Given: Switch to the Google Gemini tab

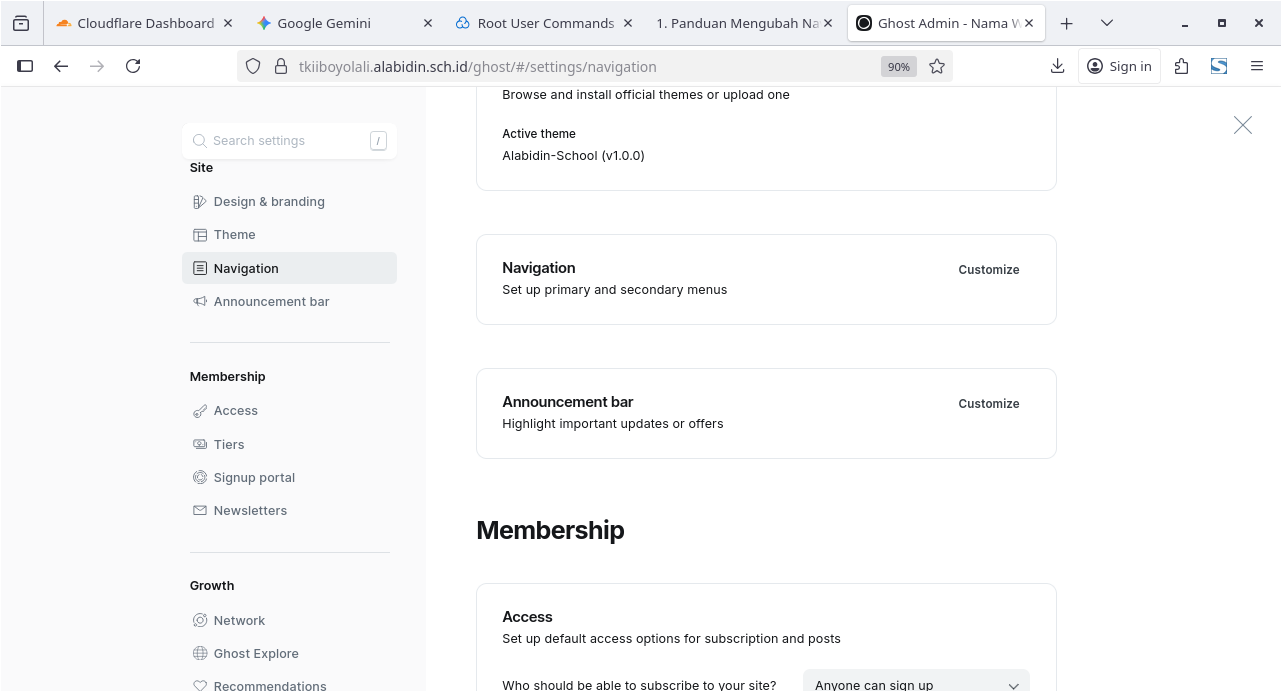Looking at the screenshot, I should tap(335, 23).
